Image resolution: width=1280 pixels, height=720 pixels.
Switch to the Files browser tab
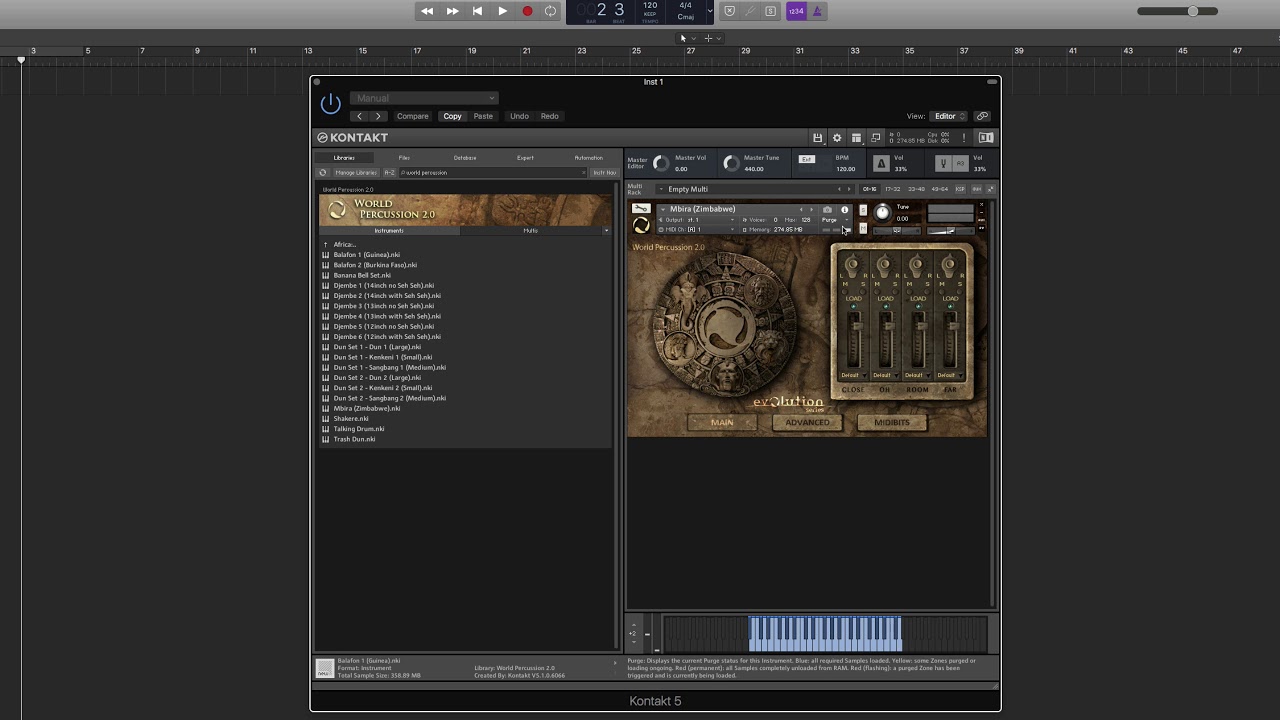tap(404, 158)
